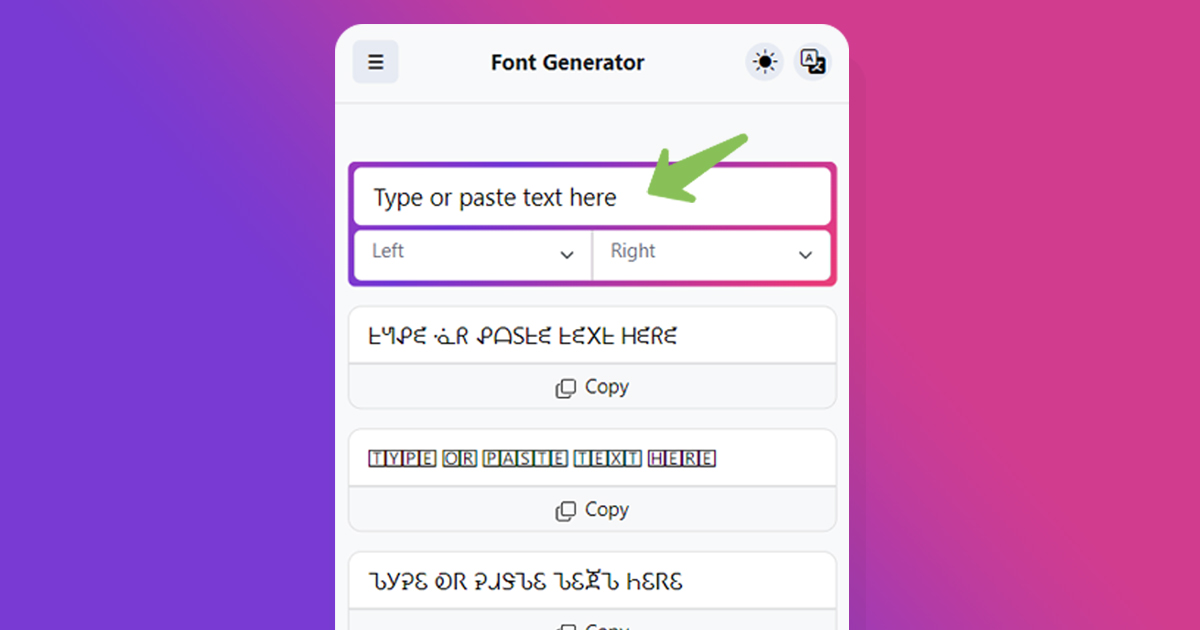Select the first syllabics font preview text
The image size is (1200, 630).
click(x=520, y=335)
